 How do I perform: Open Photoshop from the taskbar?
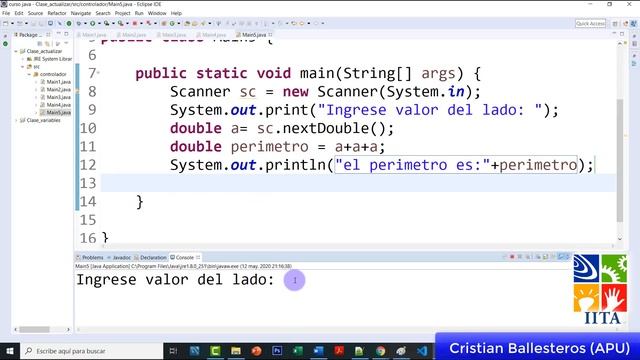277,351
